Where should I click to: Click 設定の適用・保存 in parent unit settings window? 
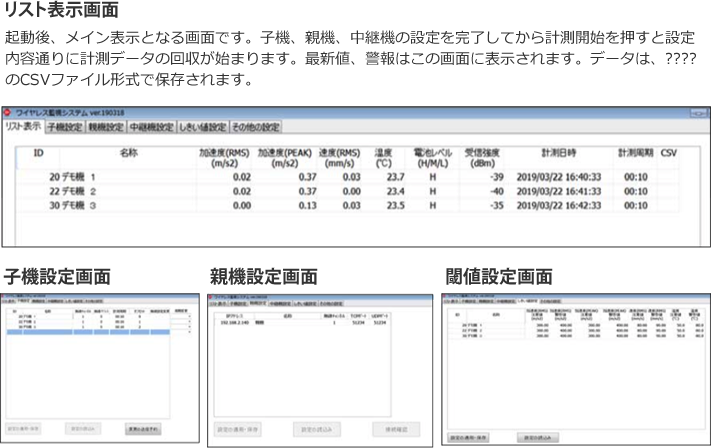[x=237, y=429]
